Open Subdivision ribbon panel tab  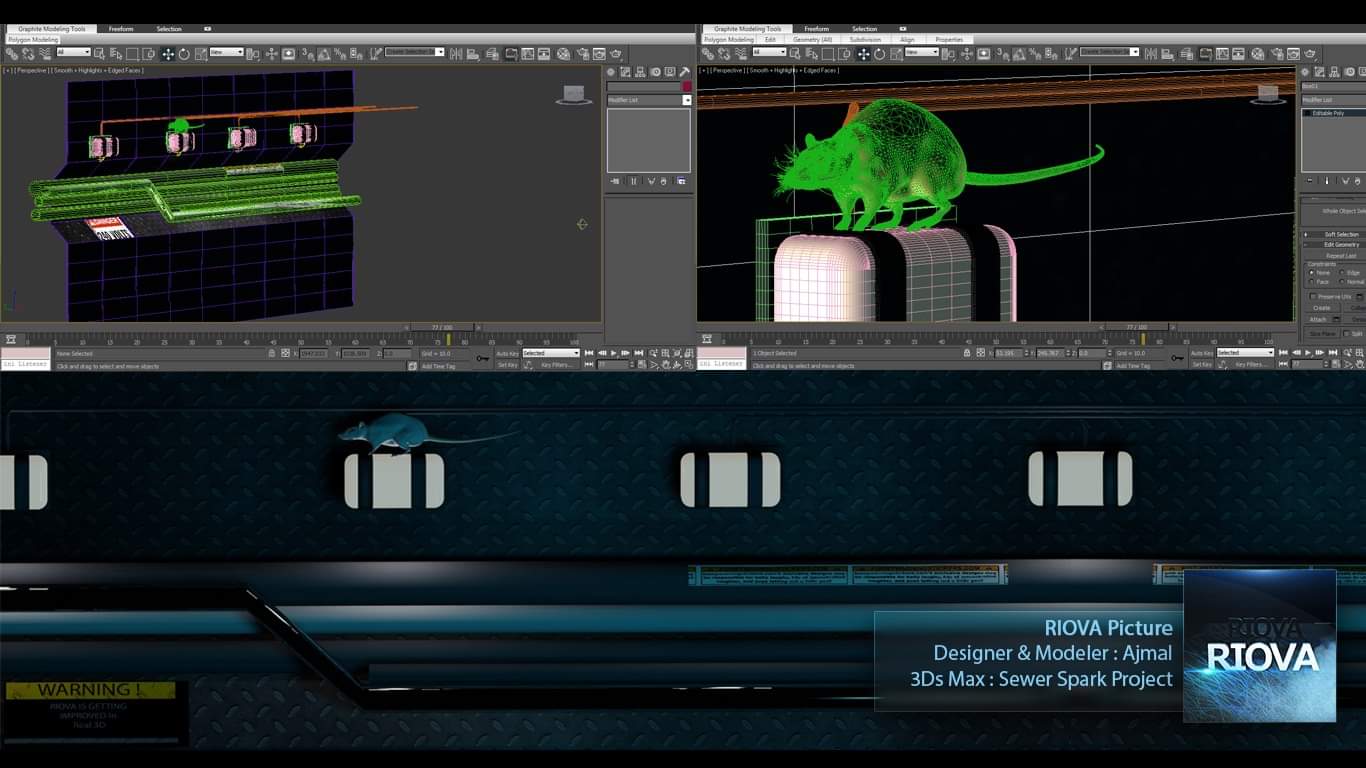[865, 39]
